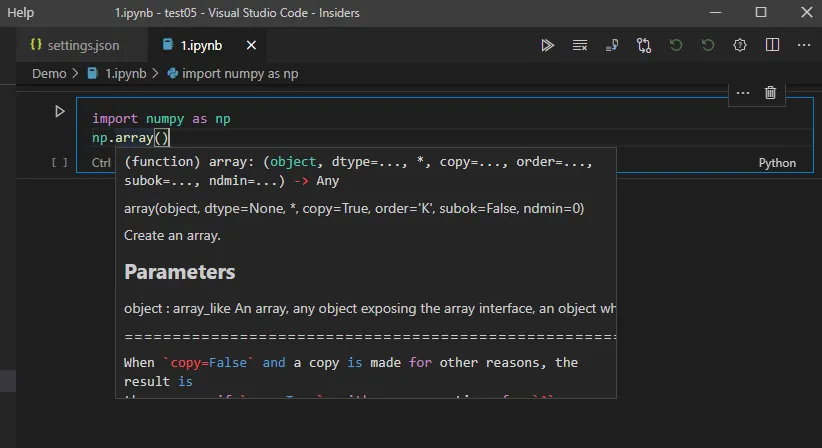Viewport: 822px width, 448px height.
Task: Click the variables export toolbar icon
Action: [611, 45]
